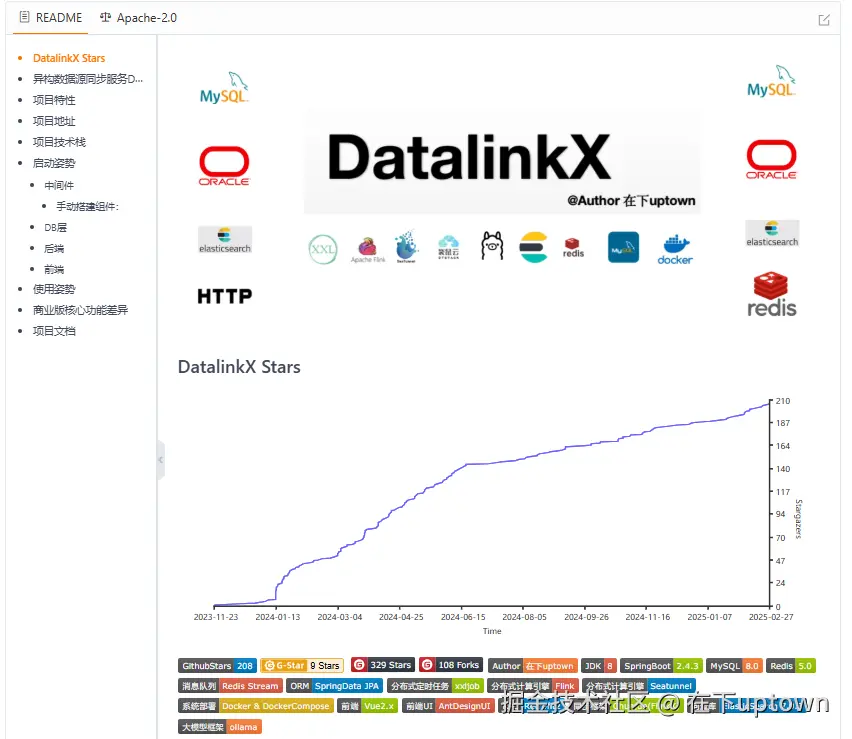Click the Ollama llama logo
852x739 pixels.
[491, 246]
